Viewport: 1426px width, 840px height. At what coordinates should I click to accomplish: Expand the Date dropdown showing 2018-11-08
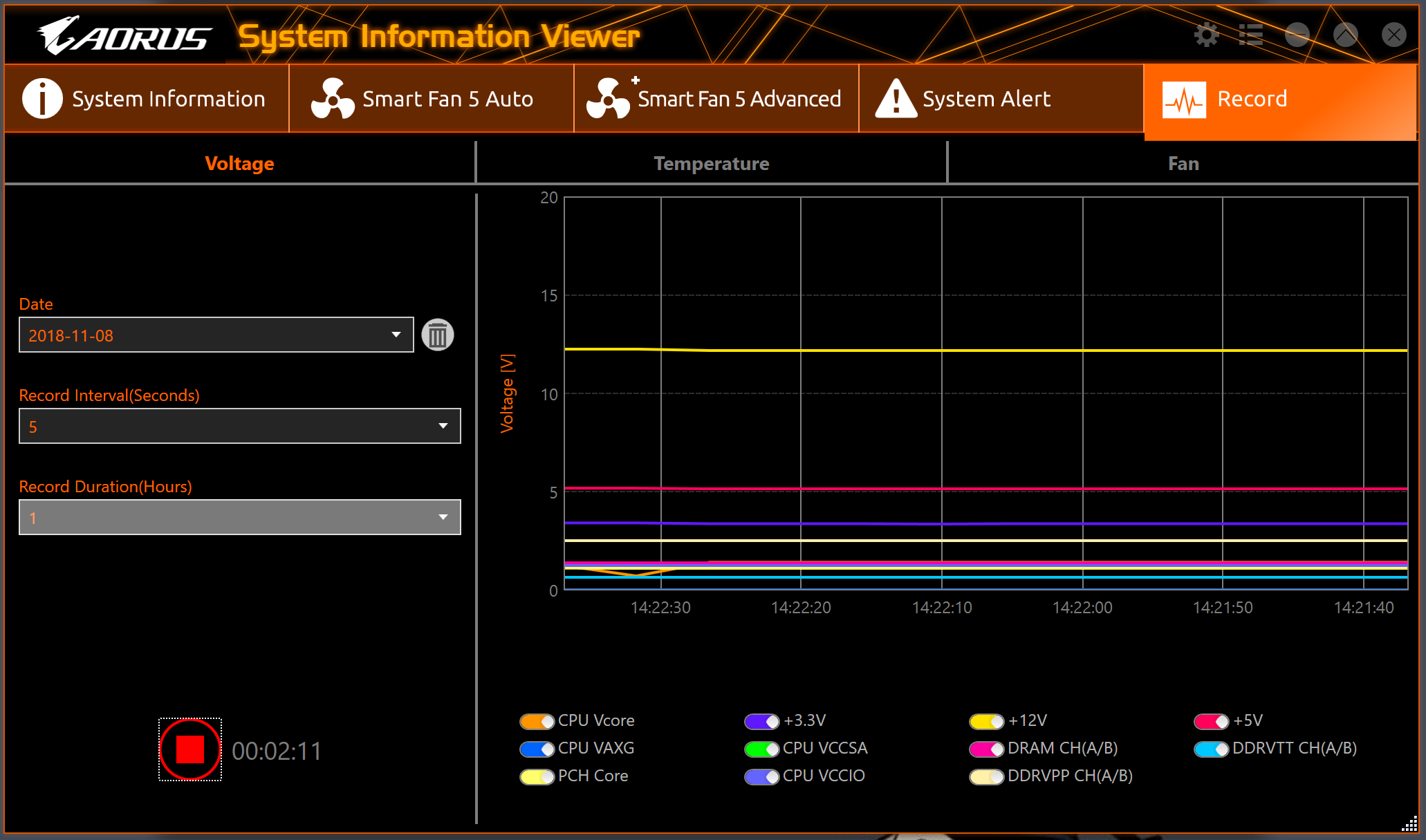click(x=216, y=335)
